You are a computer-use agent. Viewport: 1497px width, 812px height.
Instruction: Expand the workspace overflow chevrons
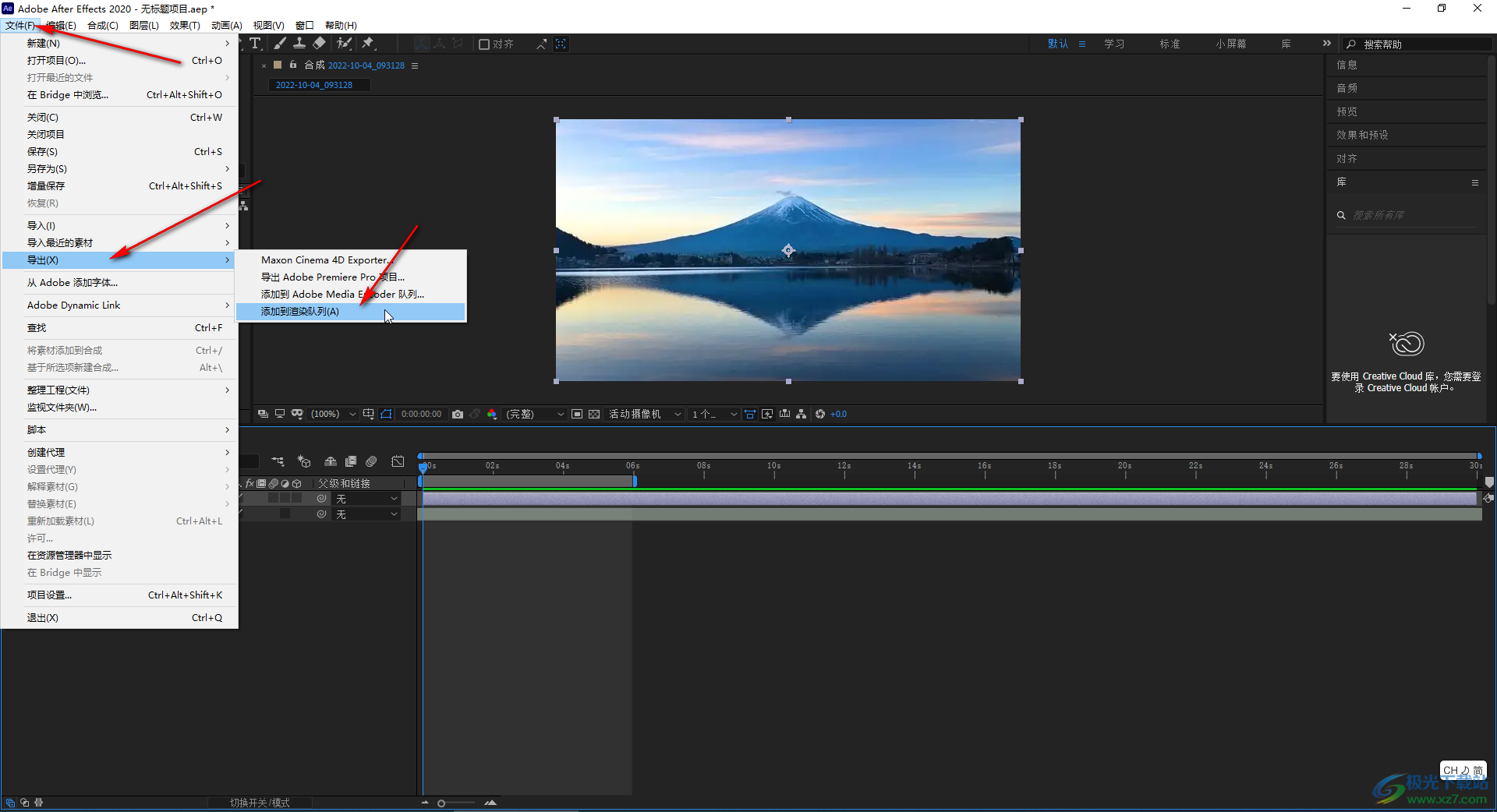(x=1327, y=44)
